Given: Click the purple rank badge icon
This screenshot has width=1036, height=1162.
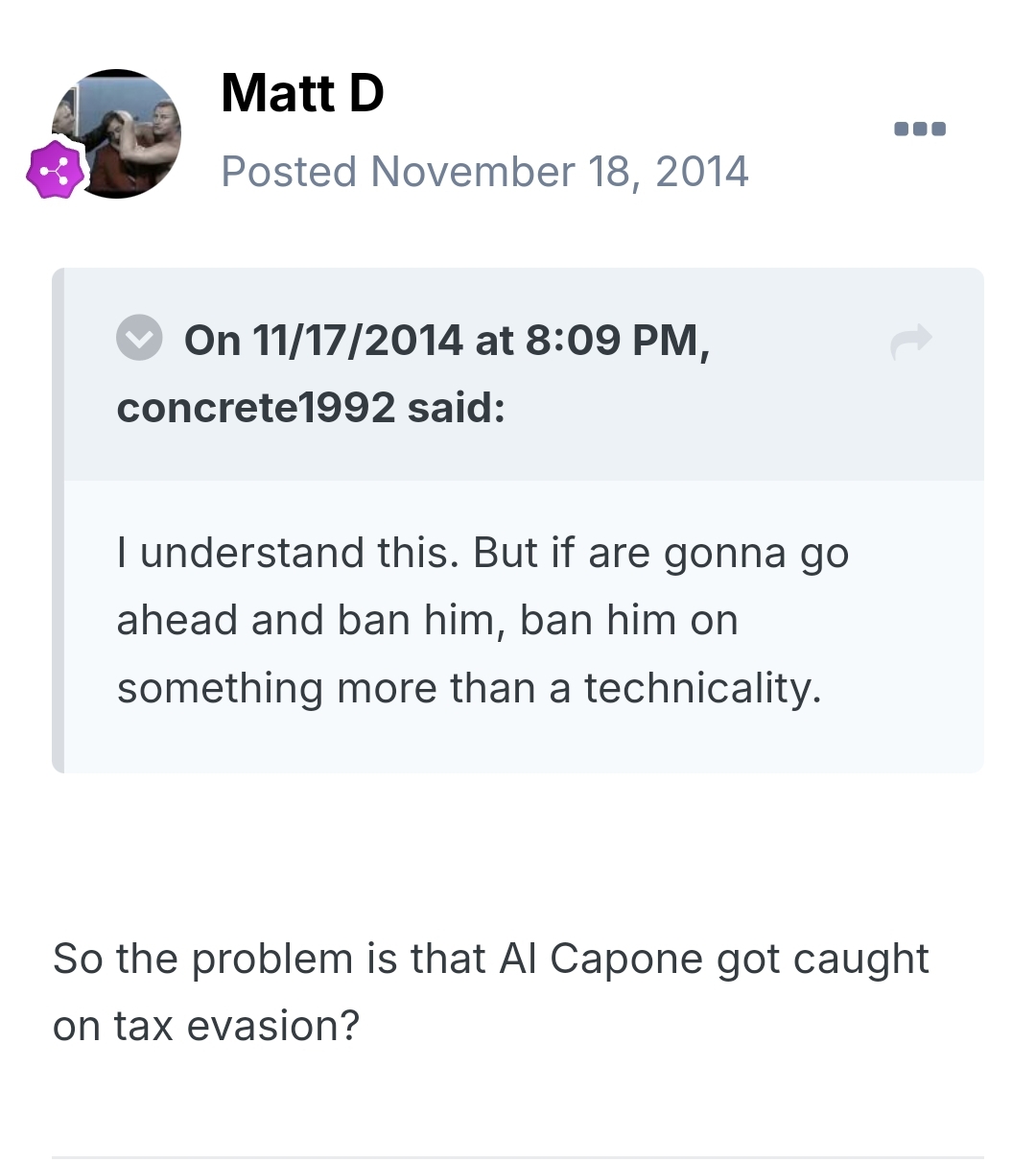Looking at the screenshot, I should (56, 171).
